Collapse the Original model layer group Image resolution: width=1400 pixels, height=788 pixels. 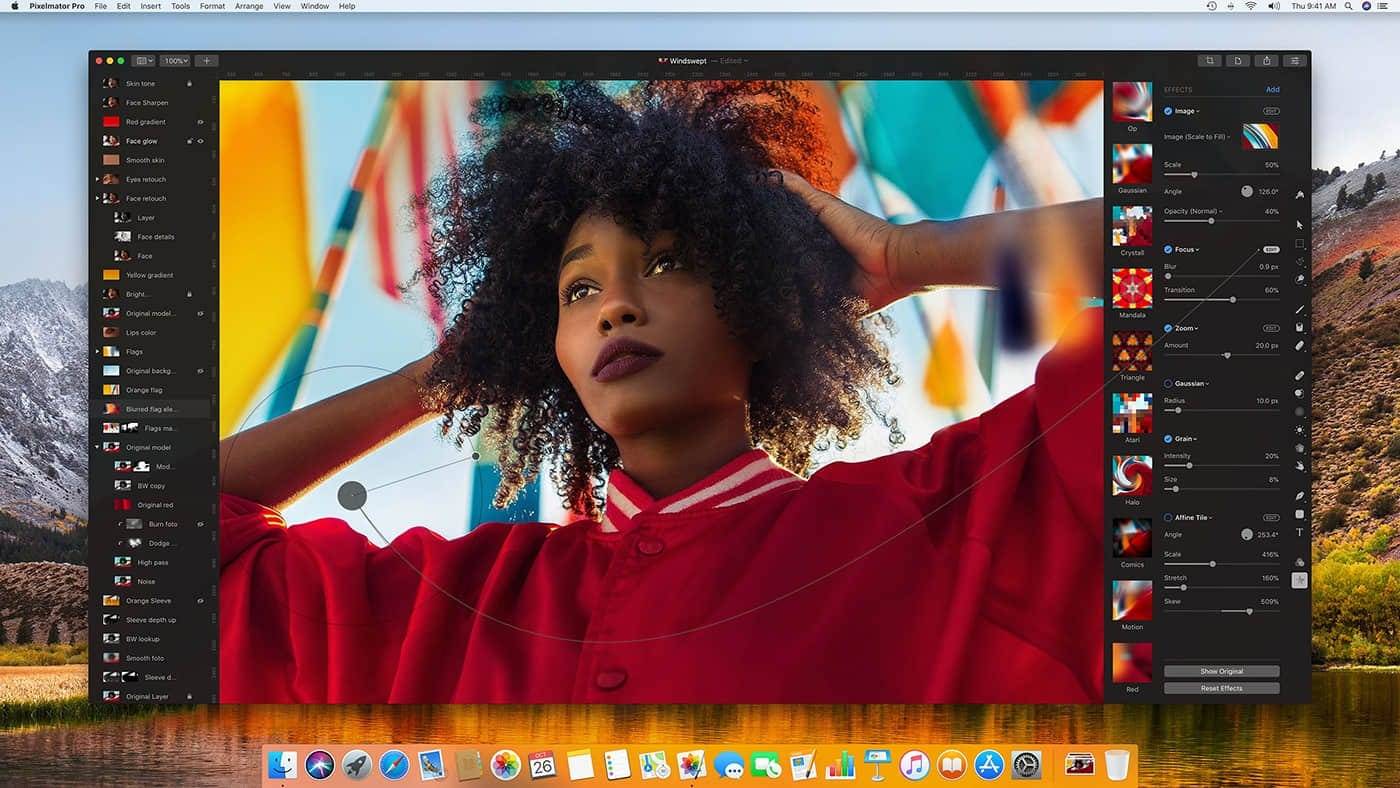click(97, 447)
